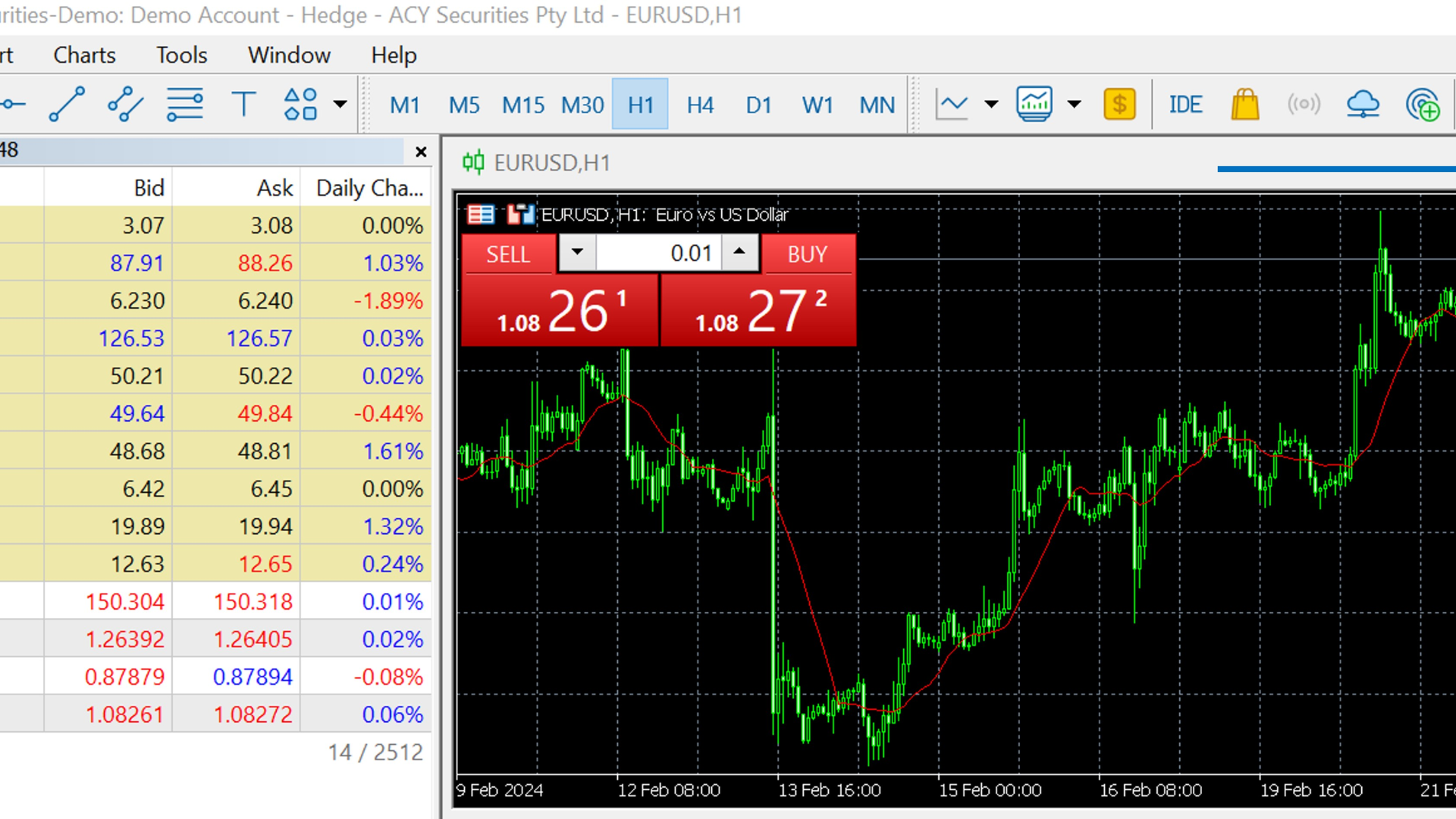The width and height of the screenshot is (1456, 819).
Task: Switch chart to M15 timeframe
Action: 523,105
